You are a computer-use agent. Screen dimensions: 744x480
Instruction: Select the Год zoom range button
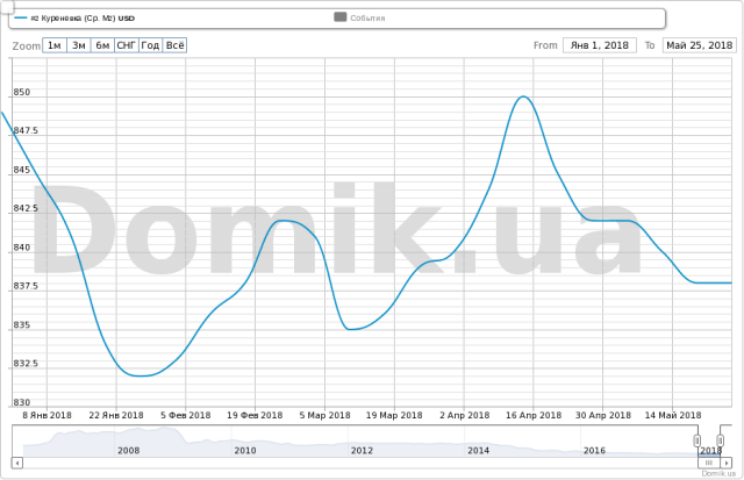coord(150,46)
